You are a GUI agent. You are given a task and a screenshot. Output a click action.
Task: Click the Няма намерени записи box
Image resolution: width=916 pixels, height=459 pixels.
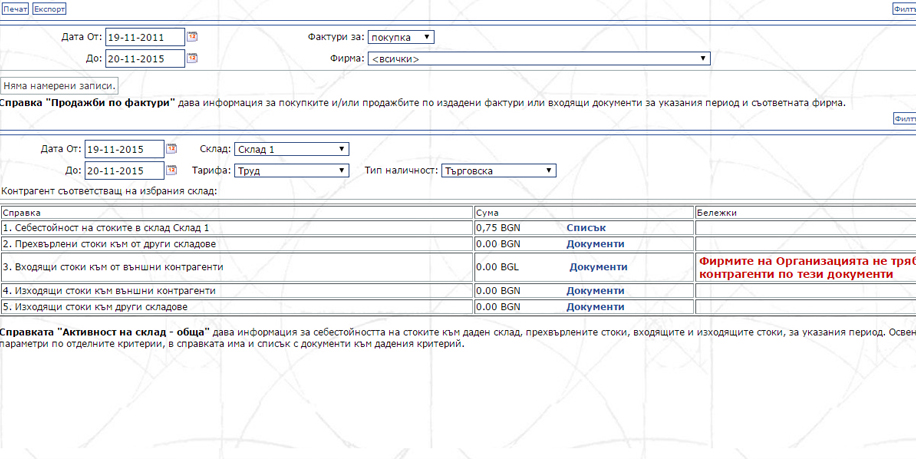click(x=59, y=85)
